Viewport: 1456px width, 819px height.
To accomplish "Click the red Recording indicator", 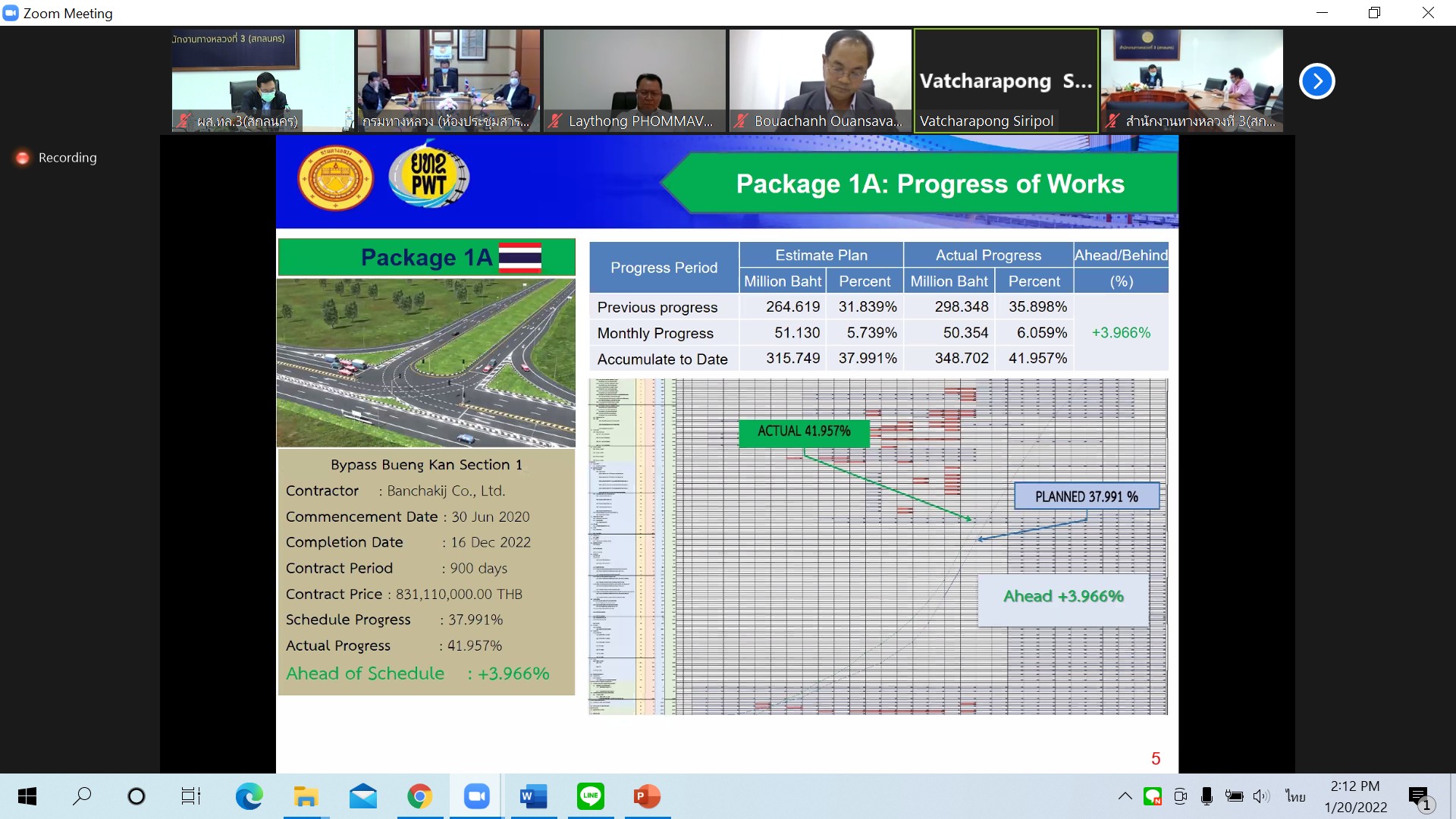I will coord(23,158).
